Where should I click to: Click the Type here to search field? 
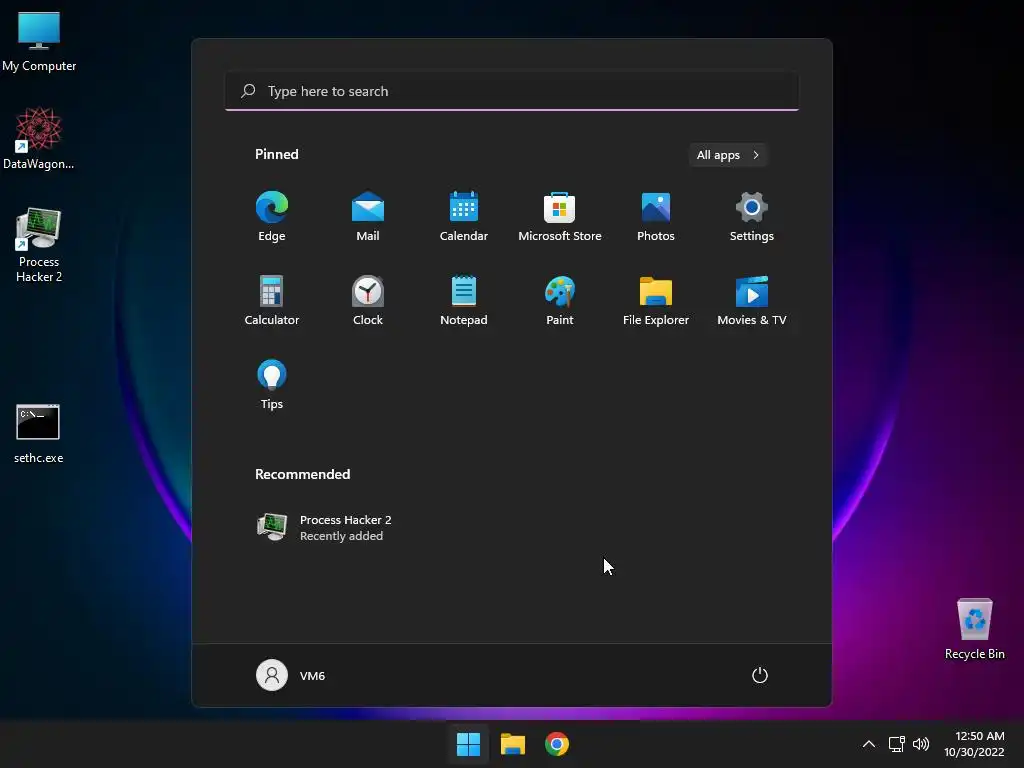click(x=512, y=91)
